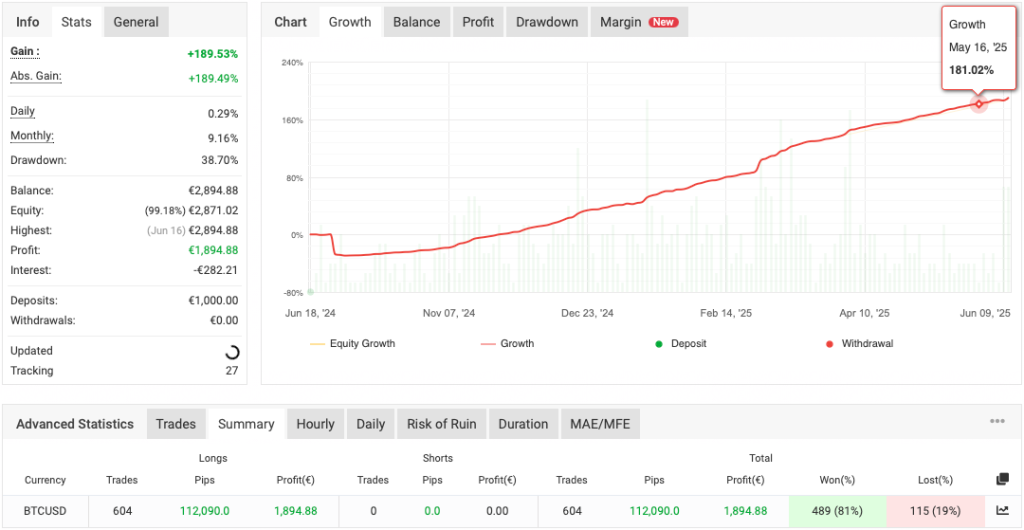Click the Won 489 (81%) cell

click(x=837, y=510)
